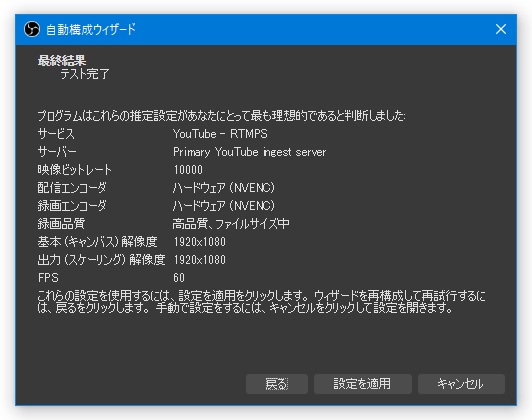The image size is (532, 420).
Task: Click the sentence starting プログラムはこれらの推定設定
Action: [222, 116]
